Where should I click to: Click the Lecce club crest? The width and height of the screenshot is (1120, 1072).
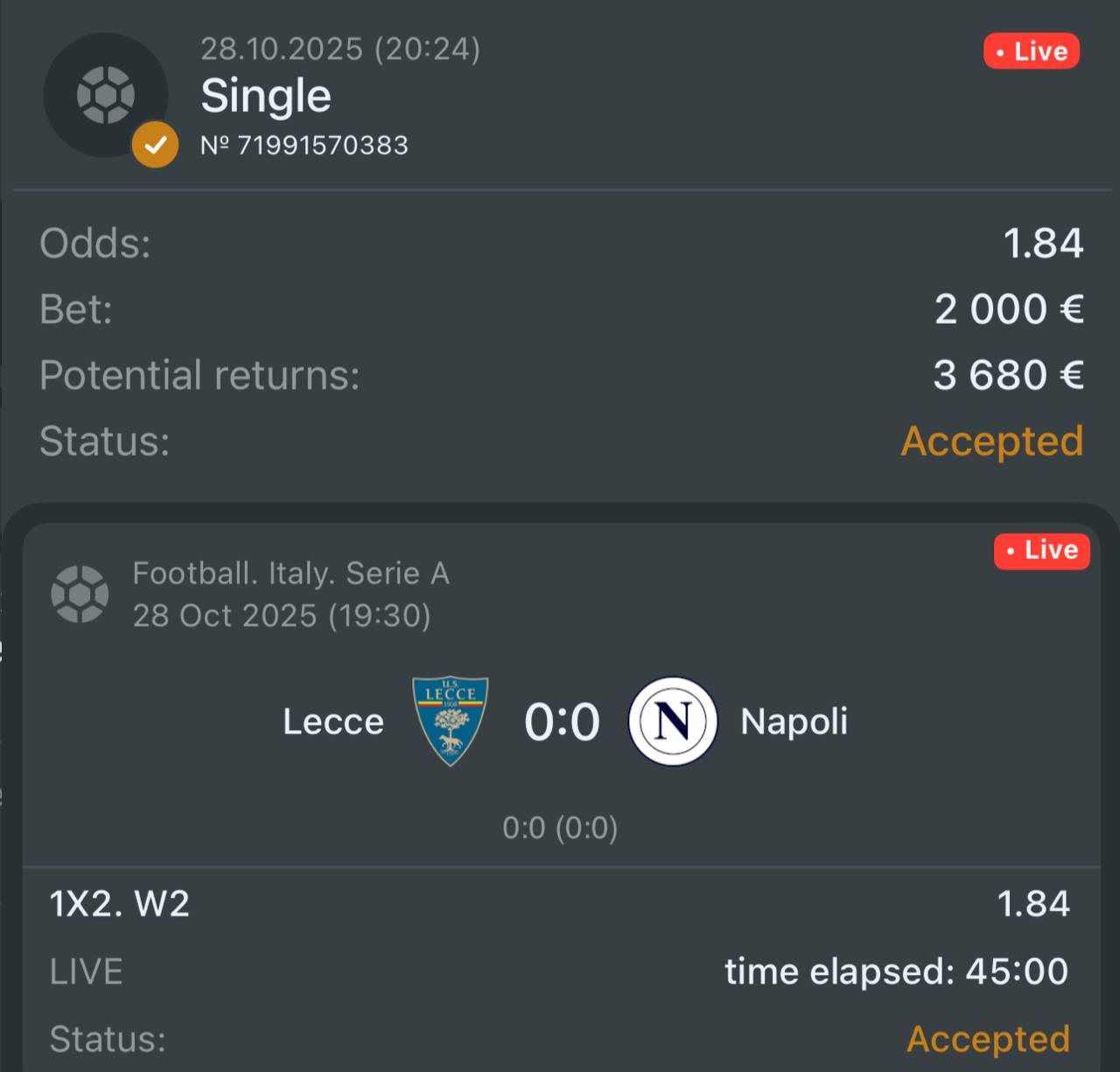[450, 722]
